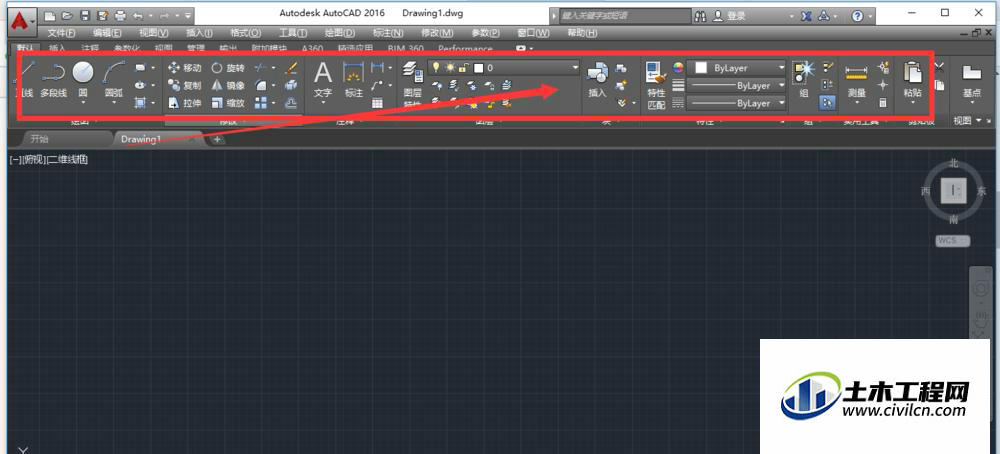Select the Polyline (多段线) tool
Screen dimensions: 1000x454
pyautogui.click(x=54, y=80)
